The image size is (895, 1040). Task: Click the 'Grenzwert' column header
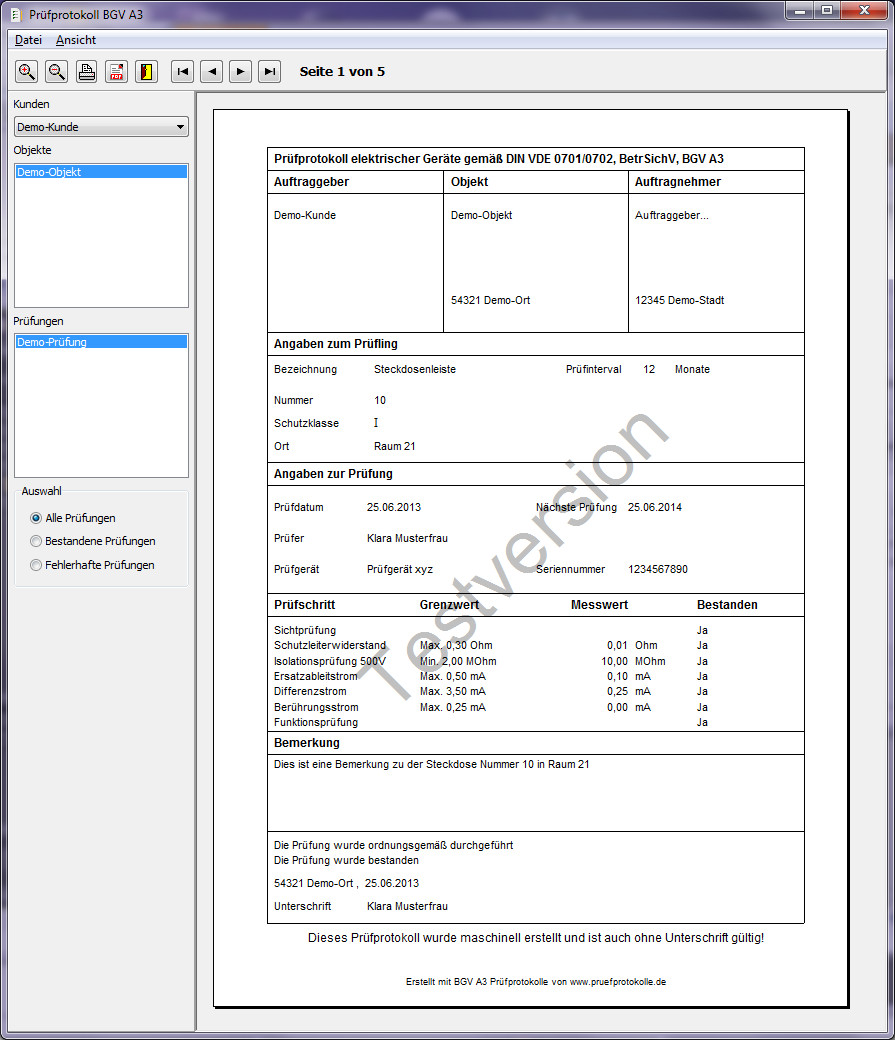449,605
